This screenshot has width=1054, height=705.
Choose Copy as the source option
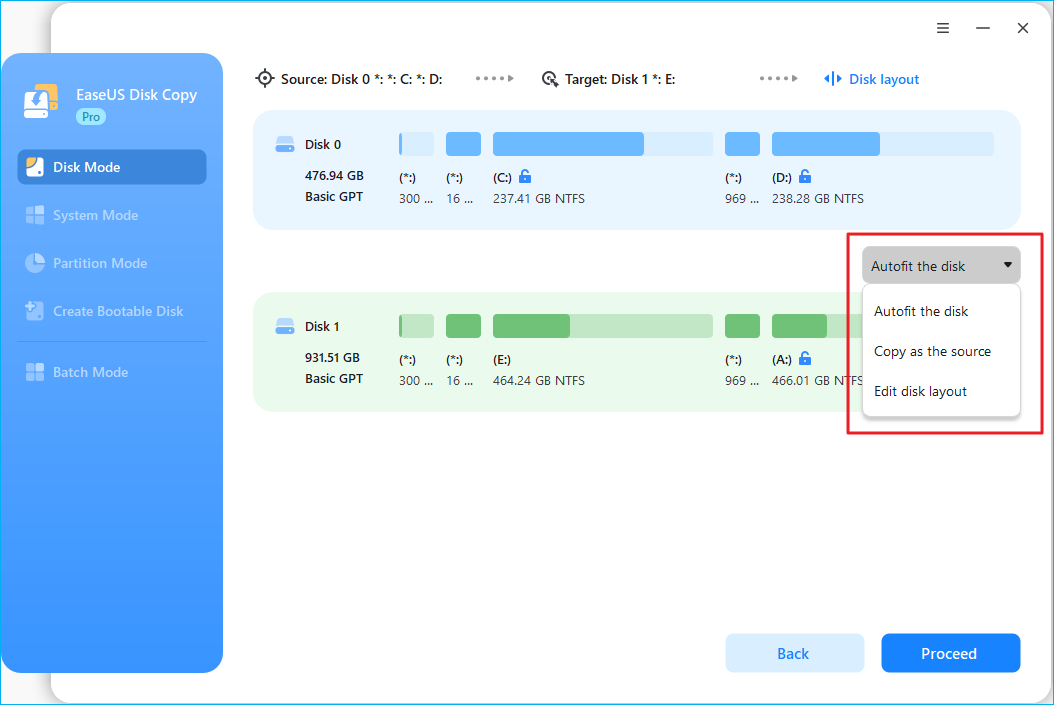[x=941, y=351]
